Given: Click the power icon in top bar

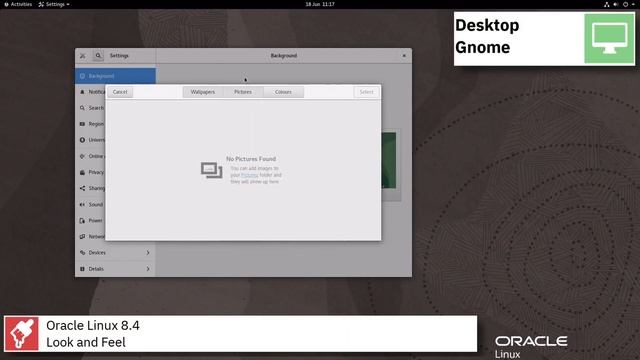Looking at the screenshot, I should coord(625,4).
